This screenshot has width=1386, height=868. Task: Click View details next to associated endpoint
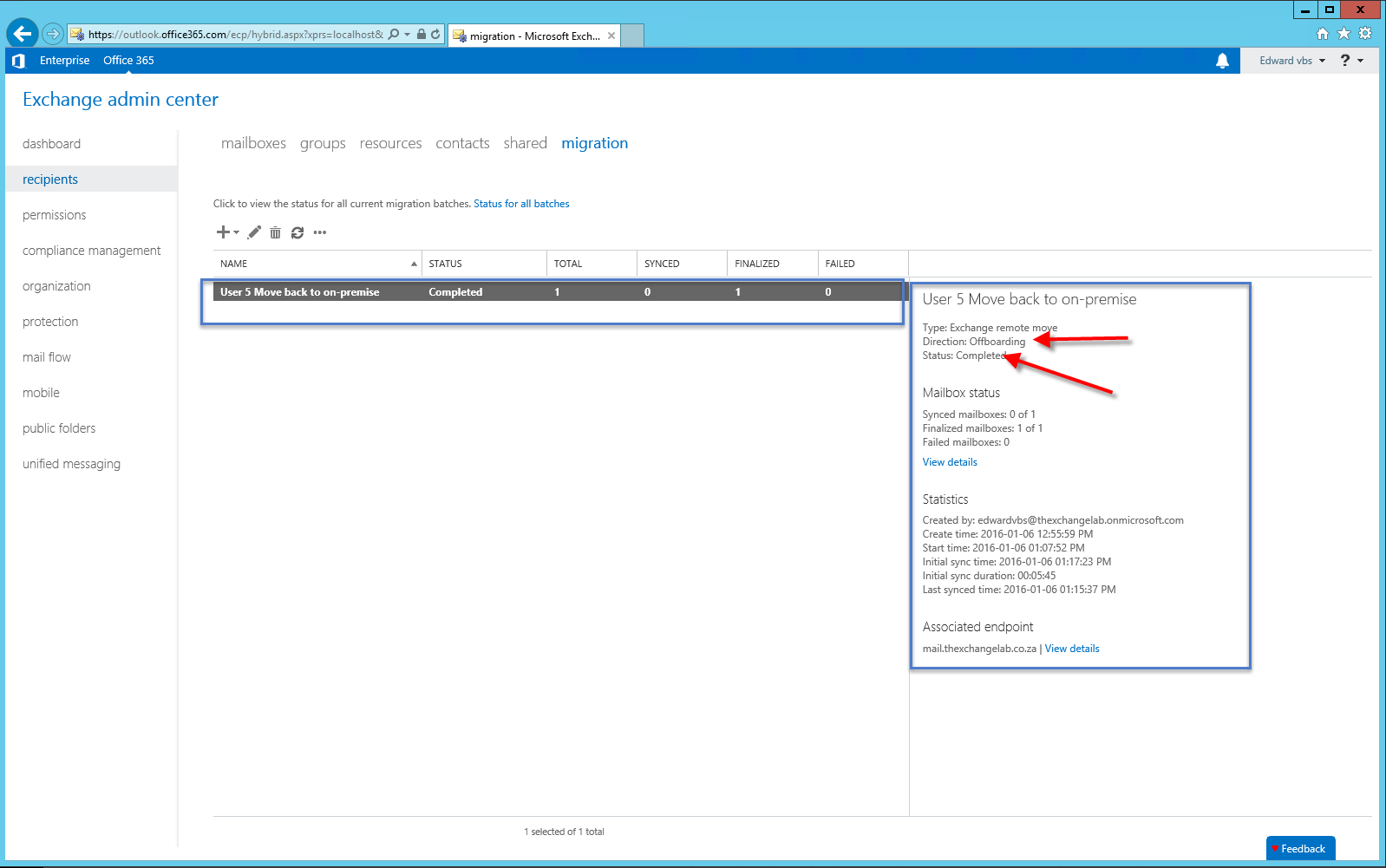tap(1072, 649)
